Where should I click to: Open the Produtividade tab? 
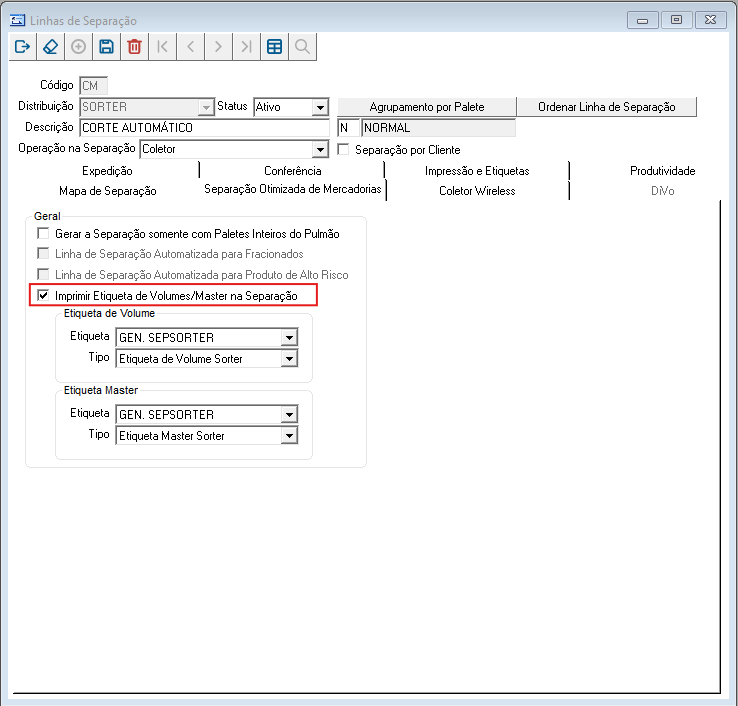662,171
